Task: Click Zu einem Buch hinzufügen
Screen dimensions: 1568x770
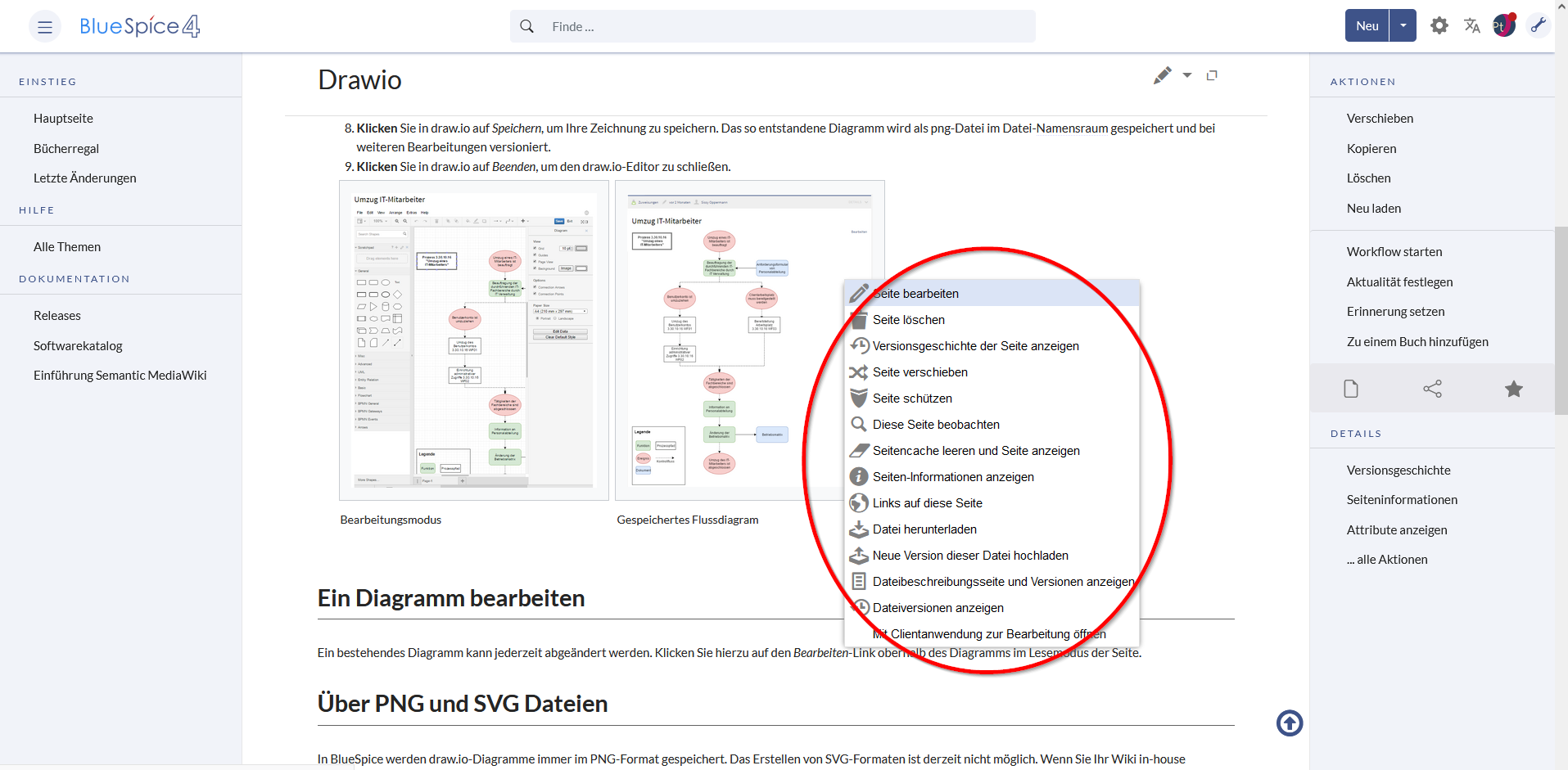Action: (1417, 342)
